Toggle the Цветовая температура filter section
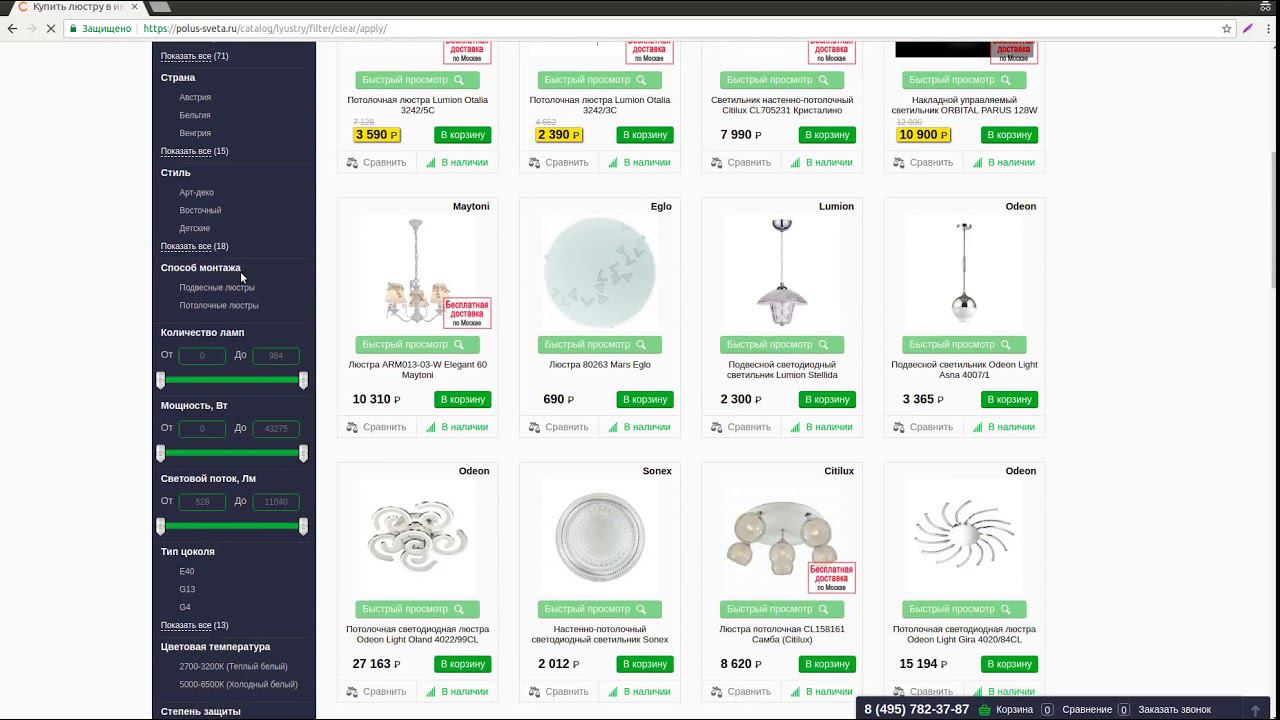This screenshot has height=720, width=1280. coord(216,647)
